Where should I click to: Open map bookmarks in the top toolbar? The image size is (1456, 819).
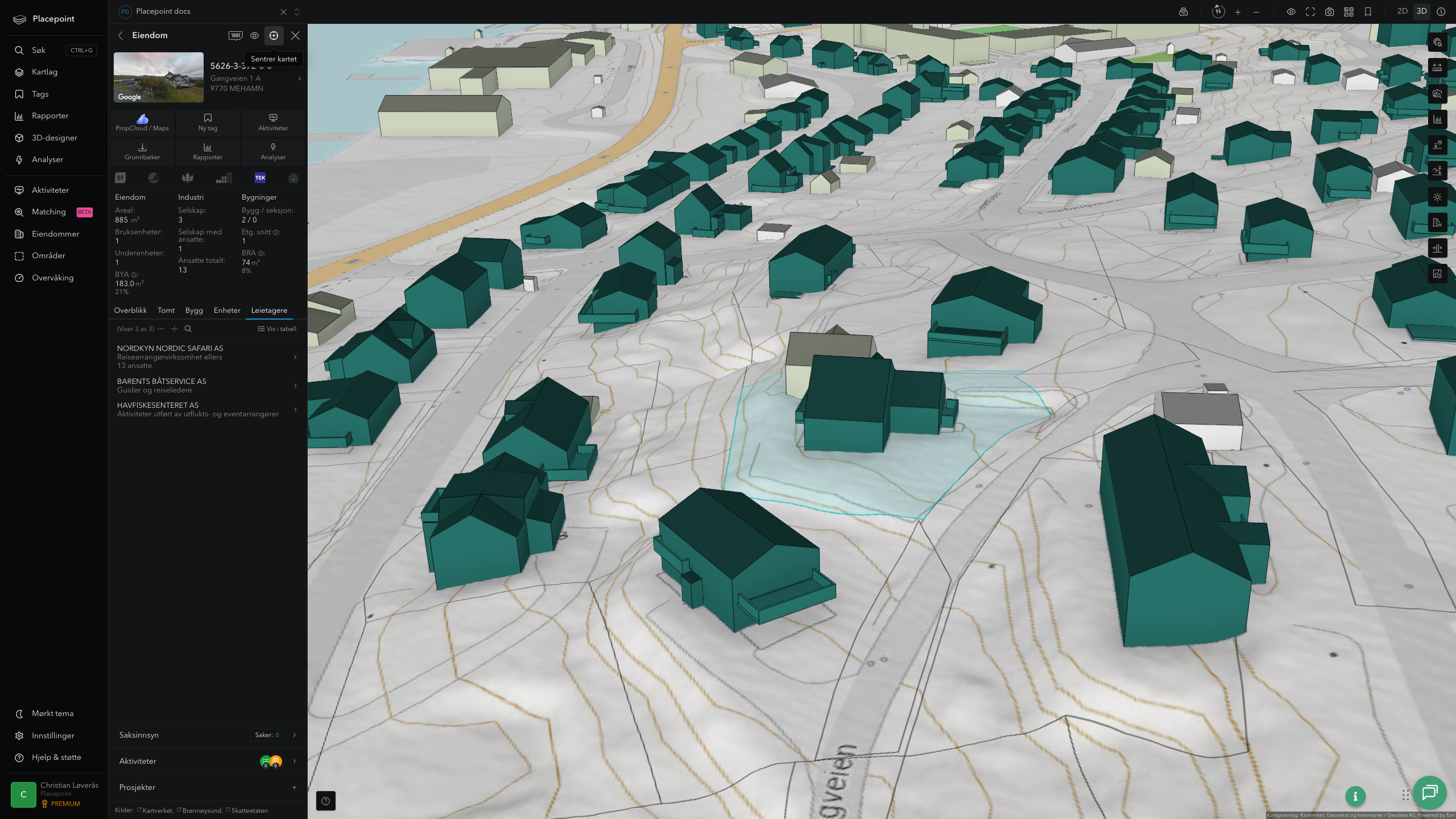[x=1368, y=12]
